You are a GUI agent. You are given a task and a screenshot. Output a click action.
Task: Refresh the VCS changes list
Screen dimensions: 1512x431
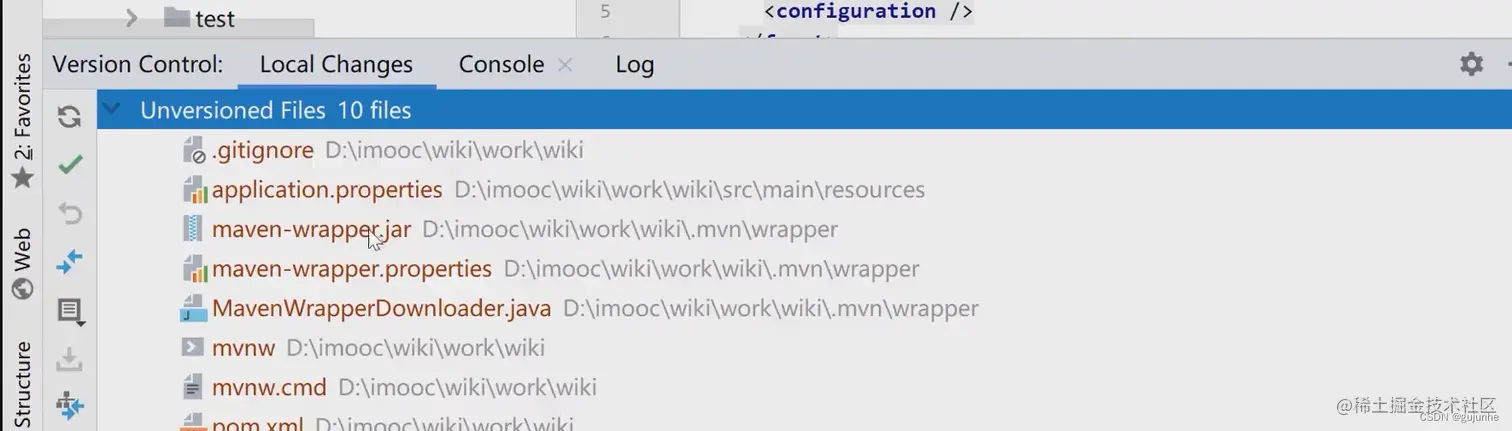tap(69, 117)
